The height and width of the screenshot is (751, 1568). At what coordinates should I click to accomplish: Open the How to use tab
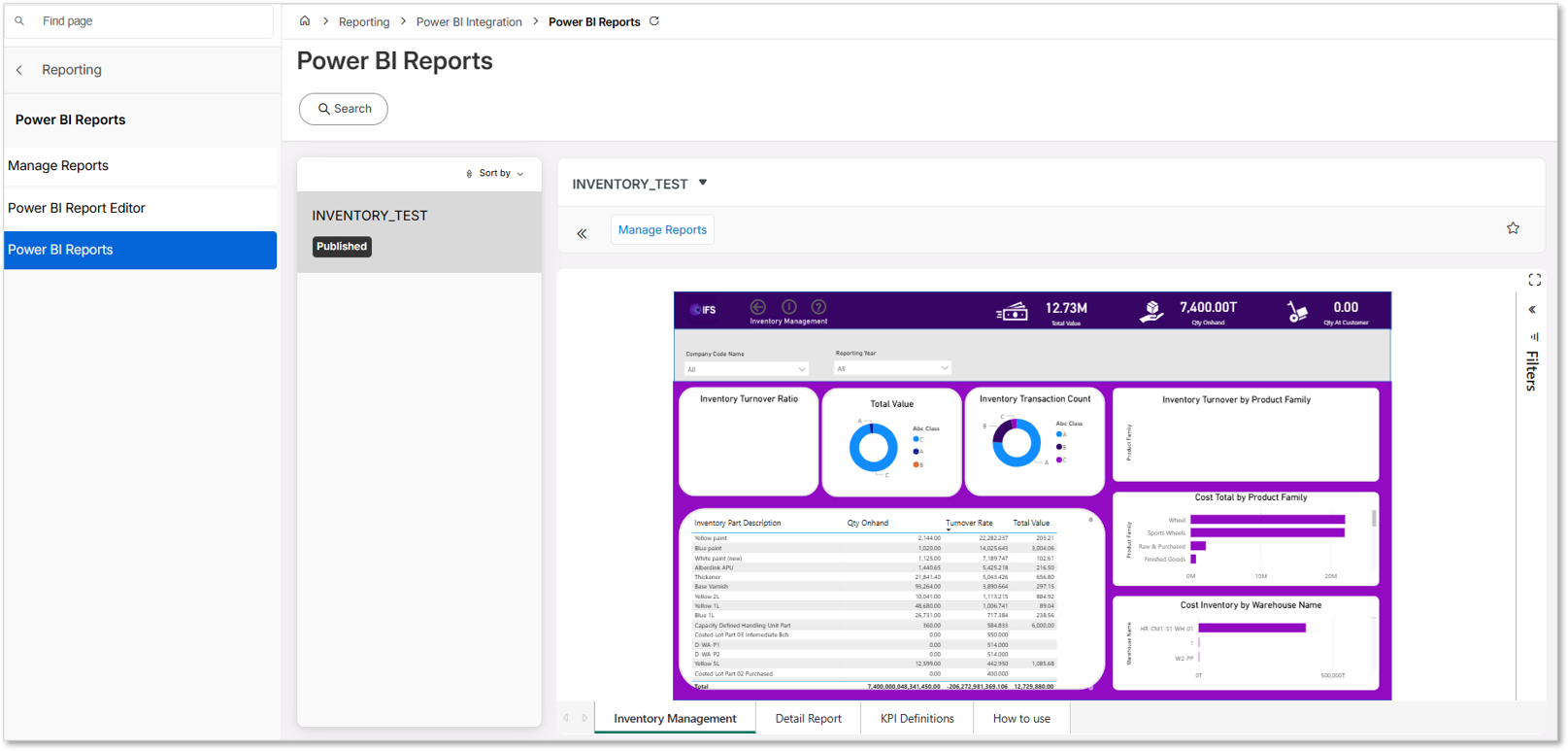1021,719
